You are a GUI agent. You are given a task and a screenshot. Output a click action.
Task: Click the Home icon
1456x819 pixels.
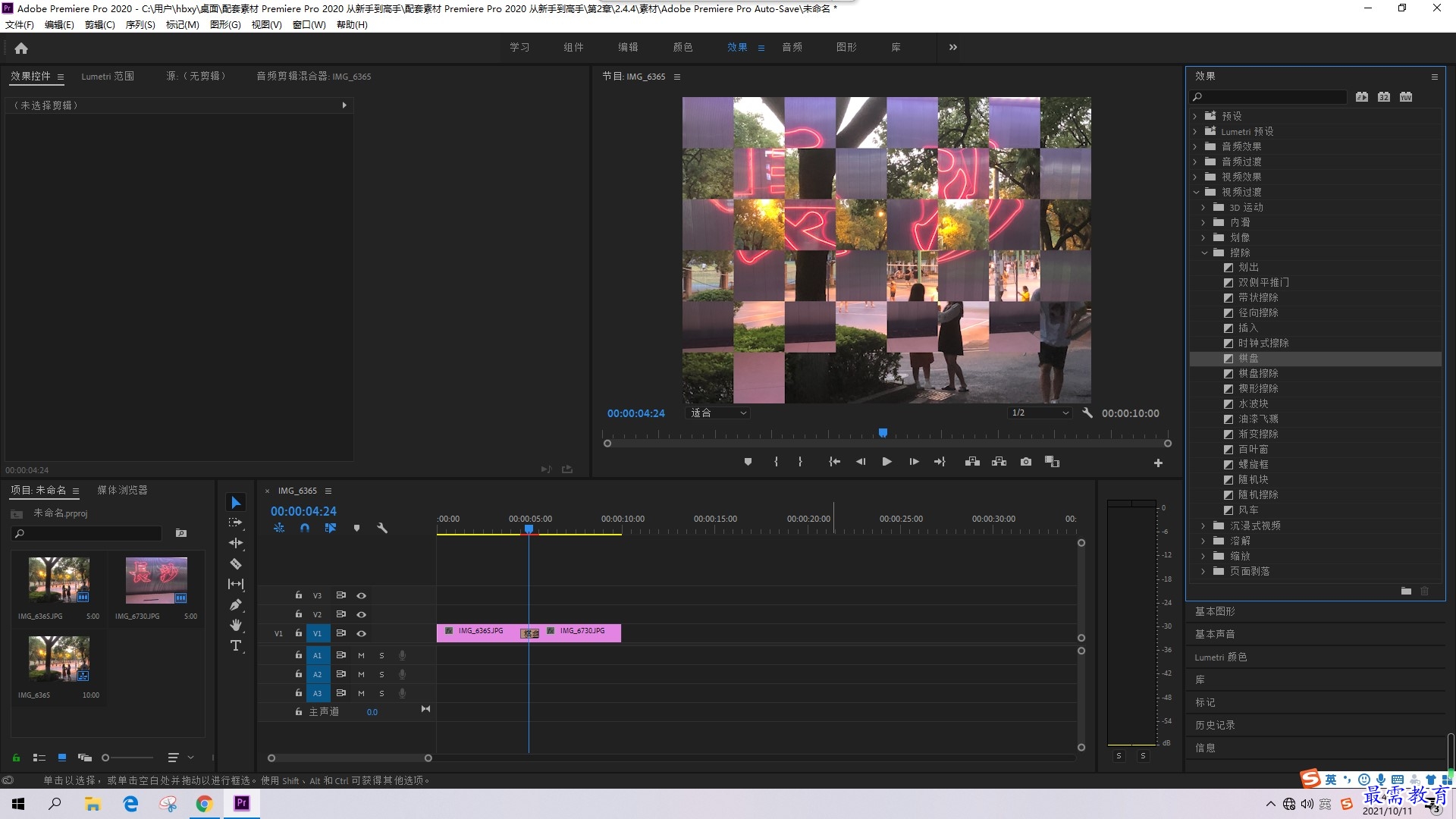pyautogui.click(x=21, y=48)
